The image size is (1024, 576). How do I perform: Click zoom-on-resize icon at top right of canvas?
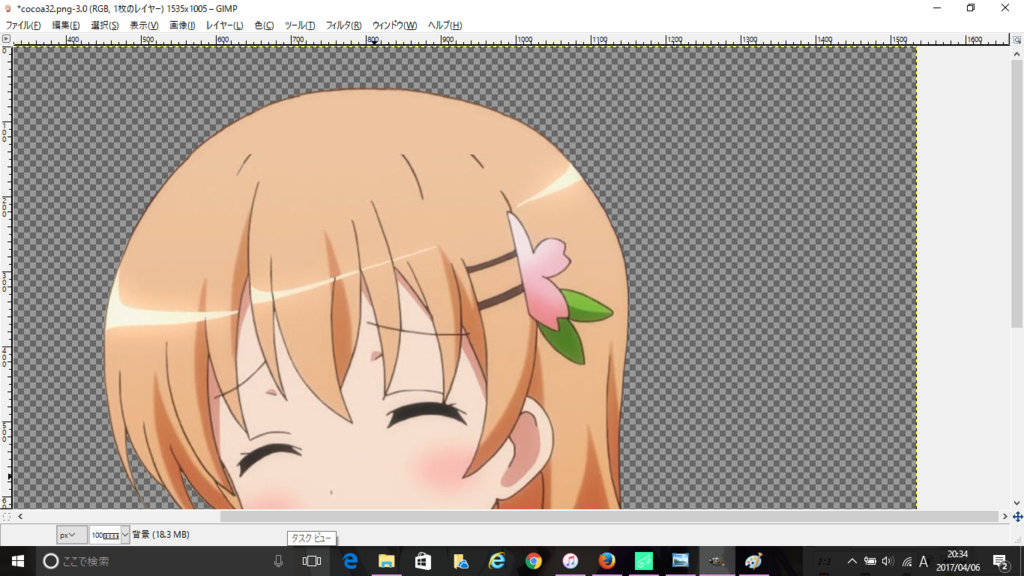pos(1017,39)
